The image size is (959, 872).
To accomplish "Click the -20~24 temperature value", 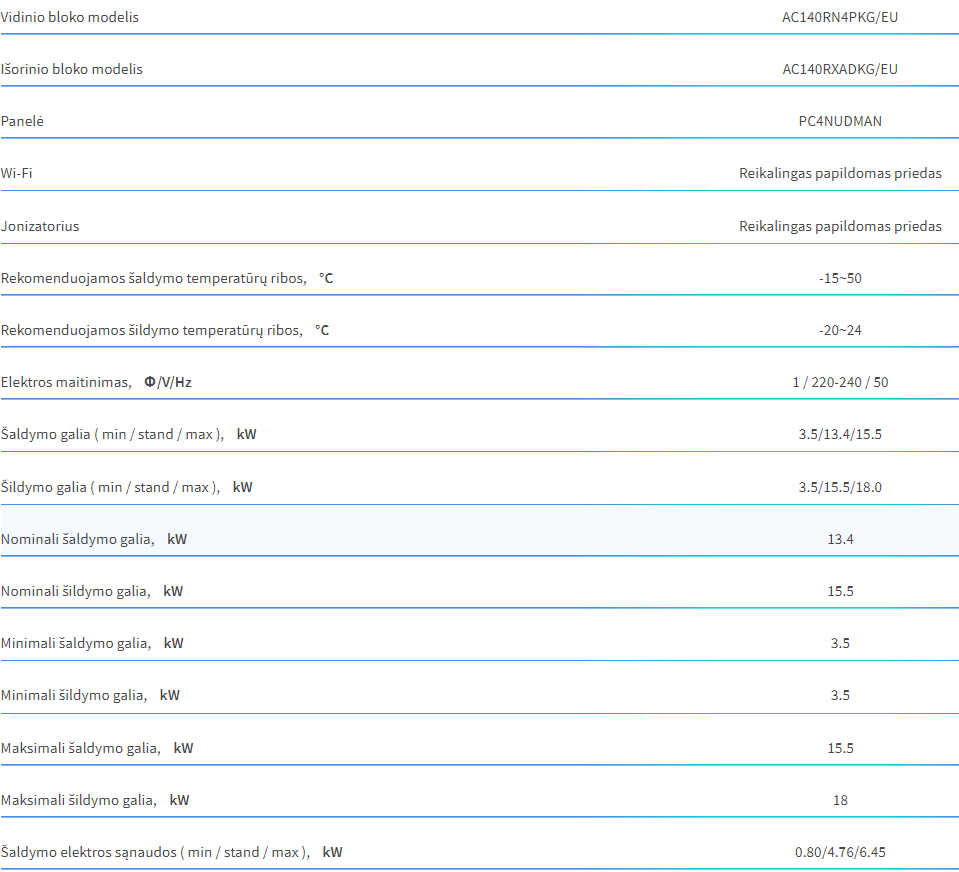I will 840,330.
